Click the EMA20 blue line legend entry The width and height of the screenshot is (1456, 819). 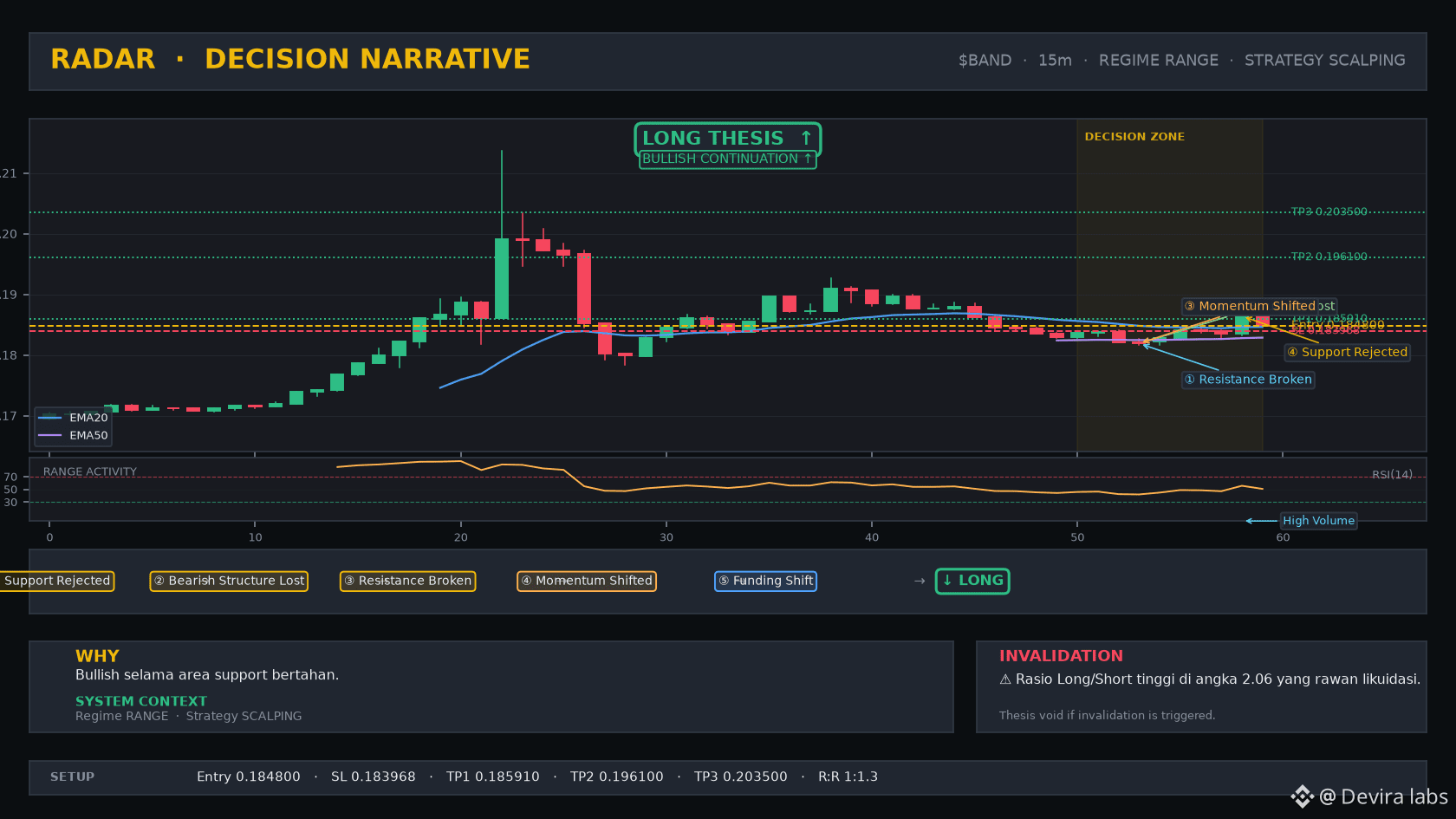click(73, 418)
